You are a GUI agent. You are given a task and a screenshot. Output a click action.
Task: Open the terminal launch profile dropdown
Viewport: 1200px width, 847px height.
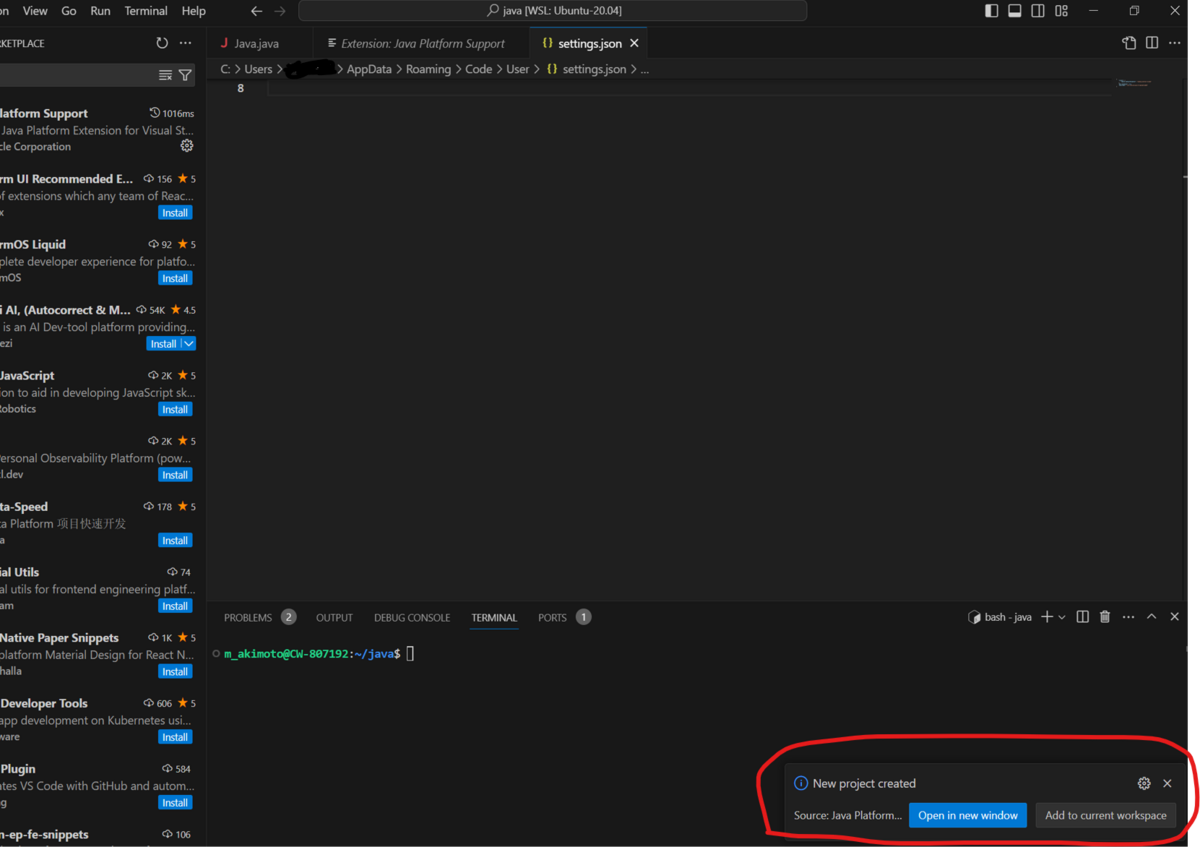pos(1062,617)
